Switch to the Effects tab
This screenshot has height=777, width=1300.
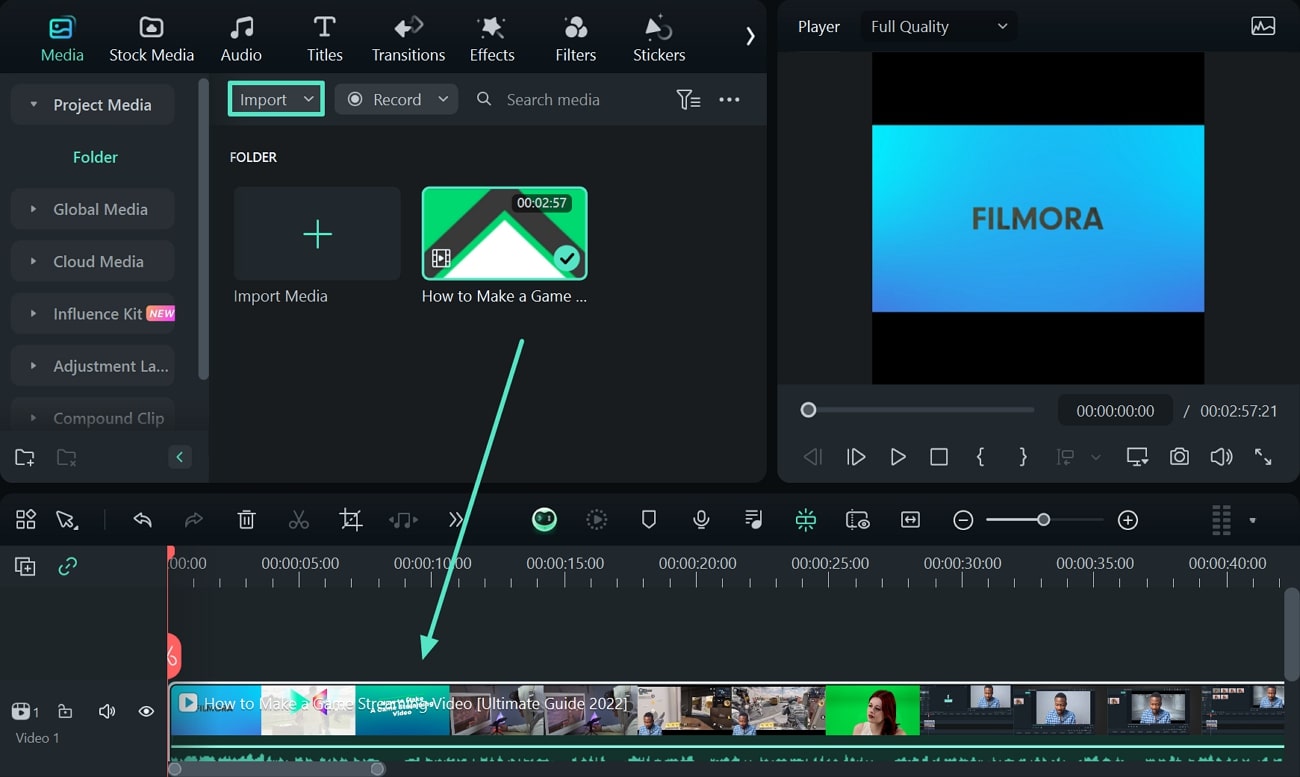pos(492,40)
